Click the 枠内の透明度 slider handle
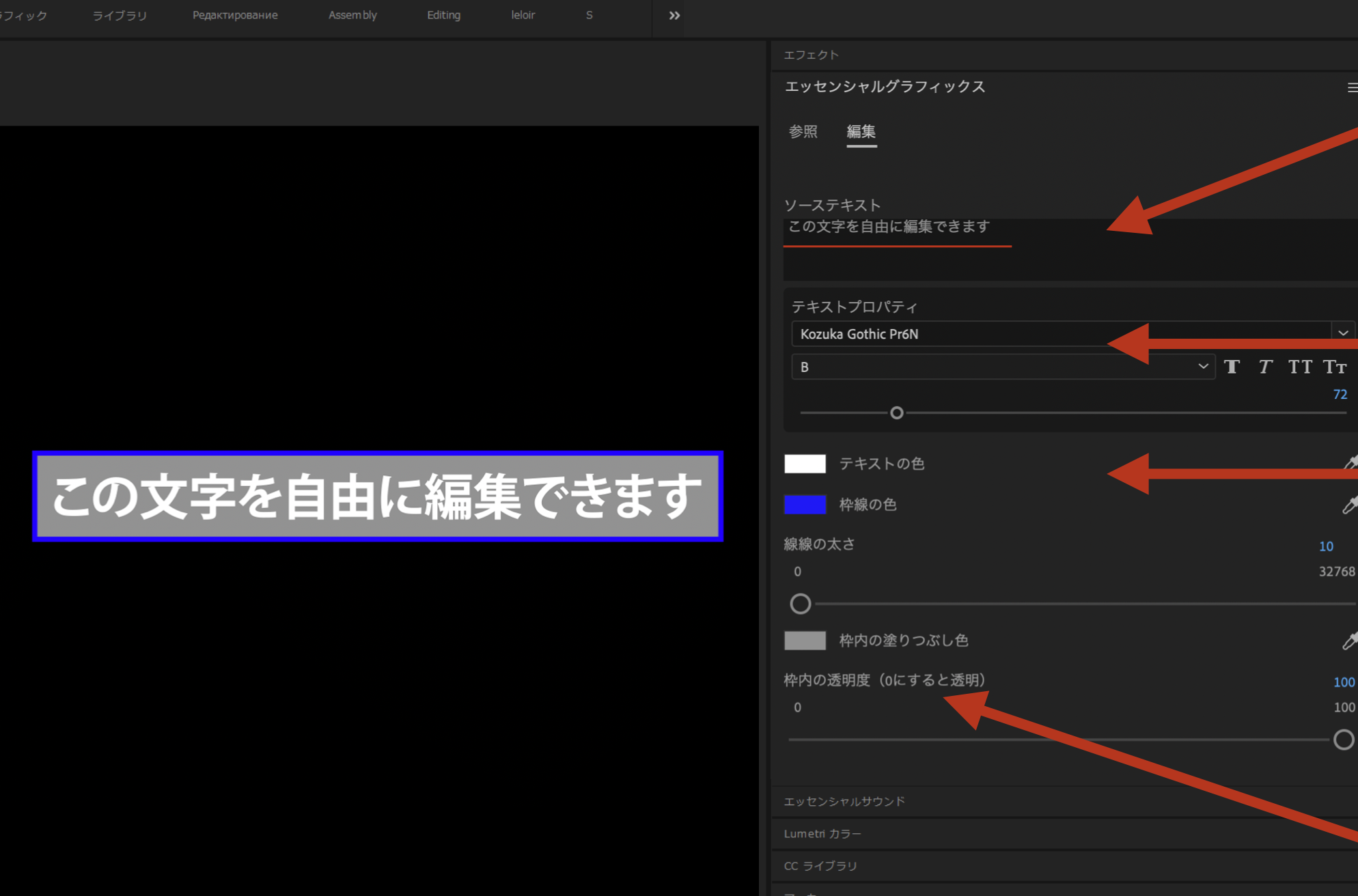 [x=1344, y=740]
